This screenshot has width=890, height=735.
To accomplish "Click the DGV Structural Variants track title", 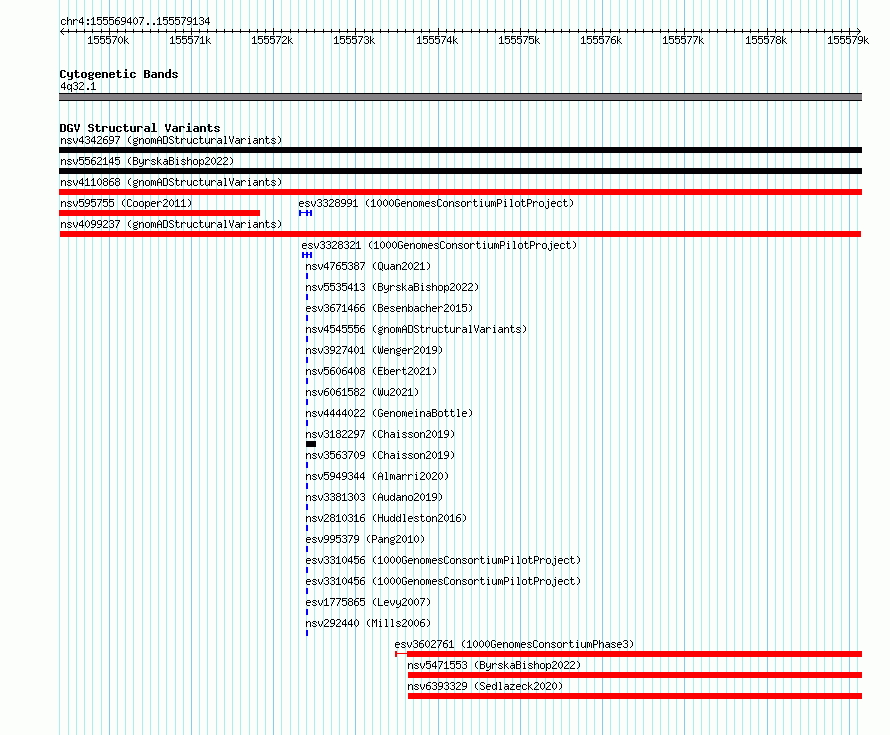I will point(140,128).
